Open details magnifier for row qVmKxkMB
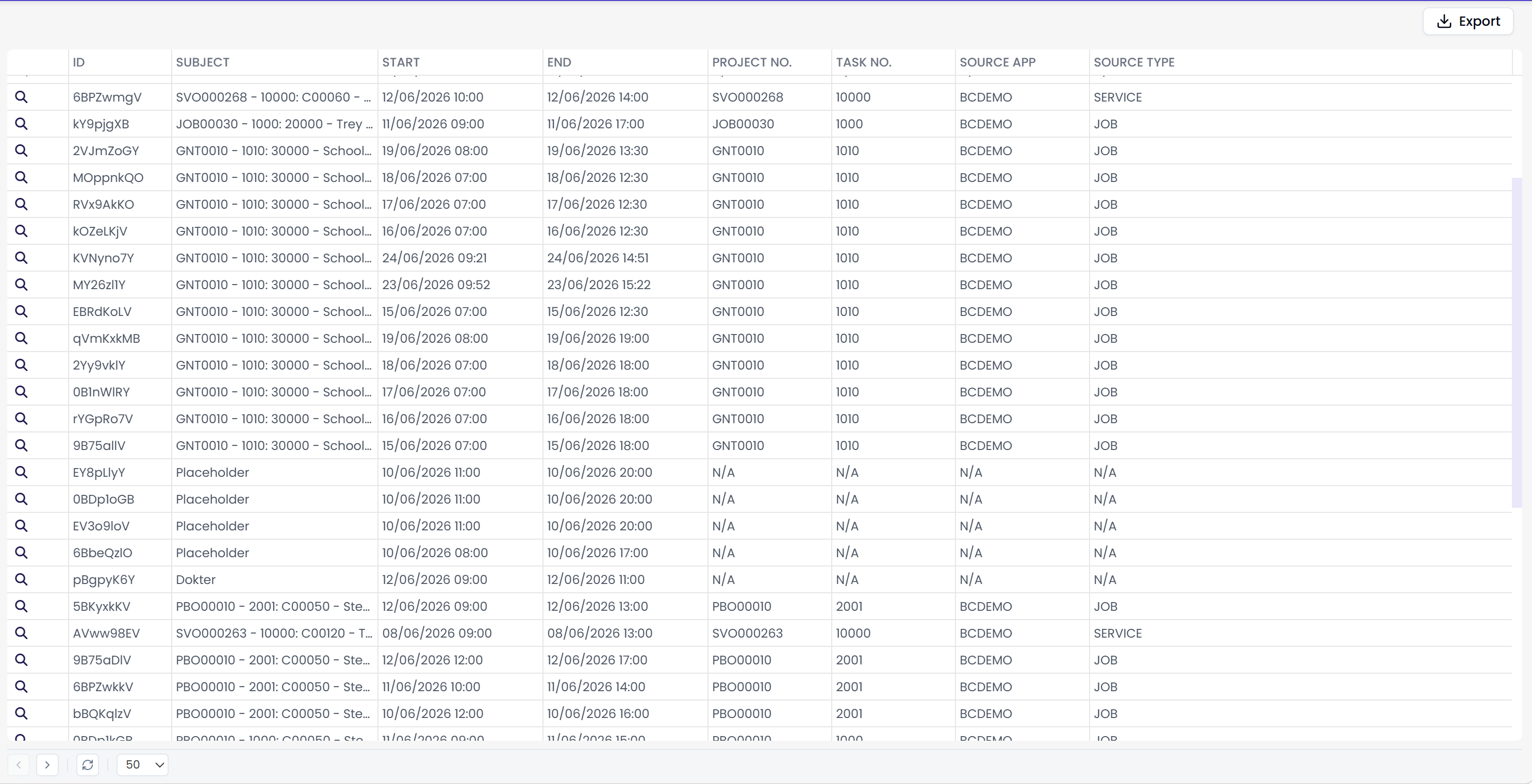Image resolution: width=1532 pixels, height=784 pixels. [21, 338]
